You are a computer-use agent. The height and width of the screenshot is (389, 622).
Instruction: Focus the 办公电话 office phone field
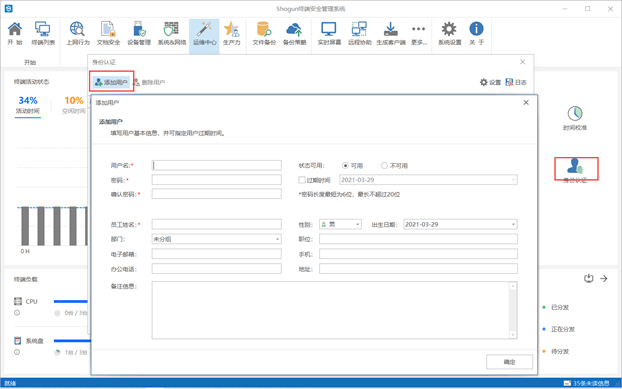pyautogui.click(x=217, y=268)
